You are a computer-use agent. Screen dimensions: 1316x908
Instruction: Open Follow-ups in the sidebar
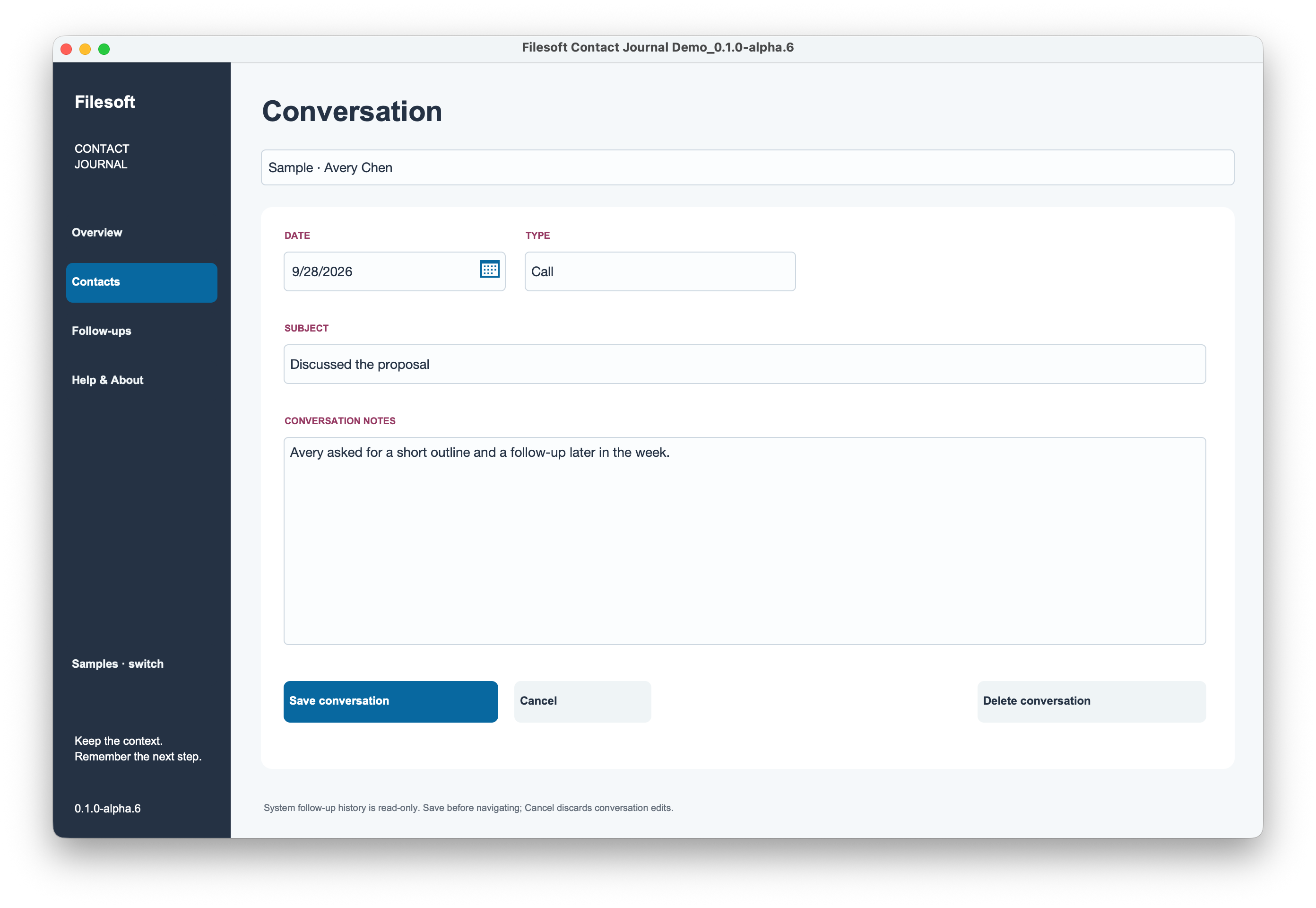[142, 331]
